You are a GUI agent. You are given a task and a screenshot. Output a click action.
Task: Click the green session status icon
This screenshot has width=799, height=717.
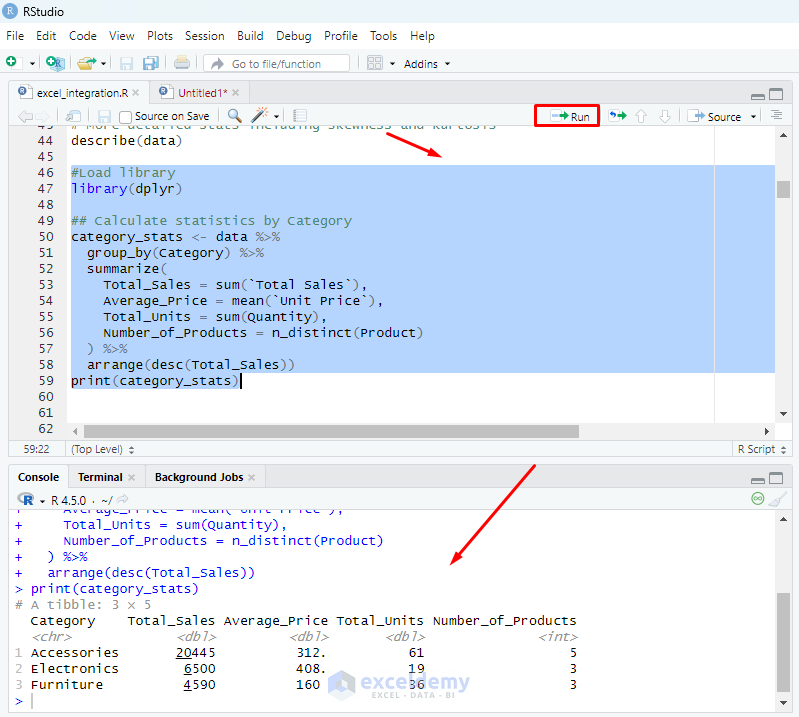click(758, 499)
